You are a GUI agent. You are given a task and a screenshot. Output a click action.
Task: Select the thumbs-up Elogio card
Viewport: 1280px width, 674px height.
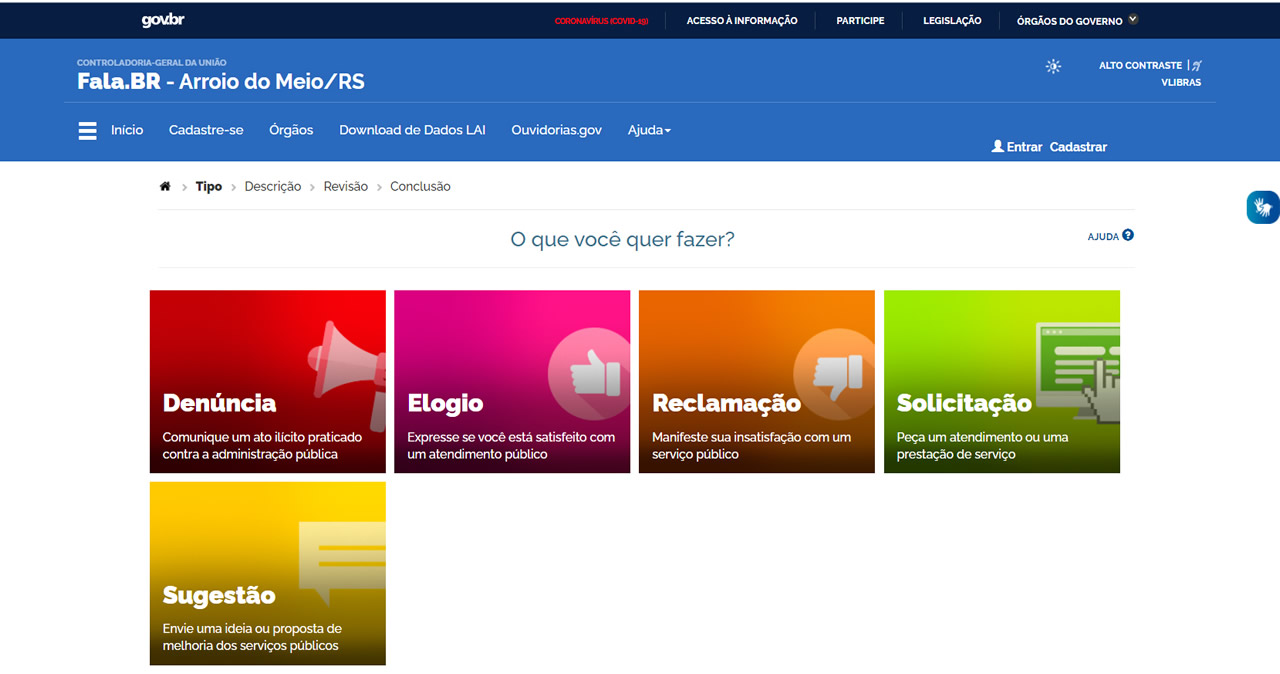coord(512,381)
